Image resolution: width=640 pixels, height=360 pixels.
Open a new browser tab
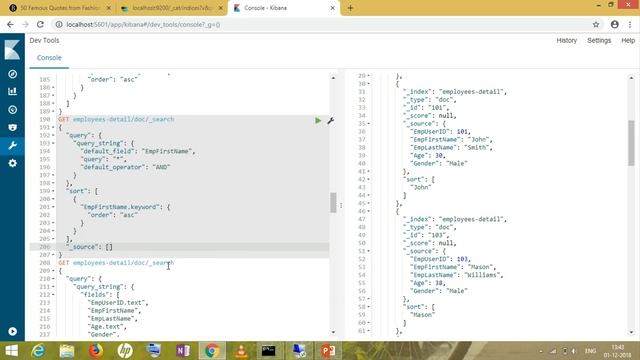[x=350, y=8]
